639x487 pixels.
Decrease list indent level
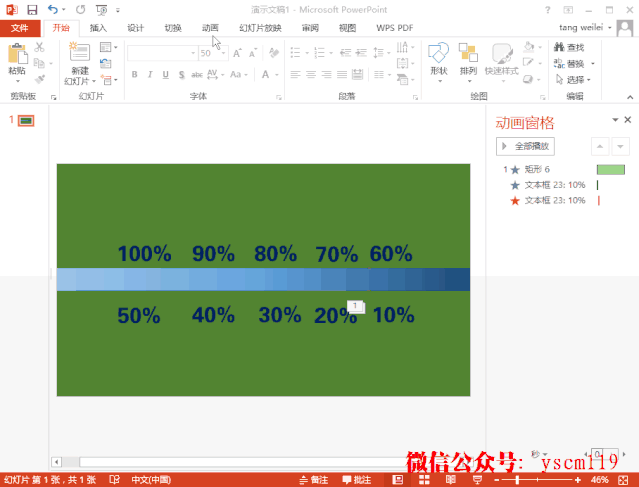346,53
